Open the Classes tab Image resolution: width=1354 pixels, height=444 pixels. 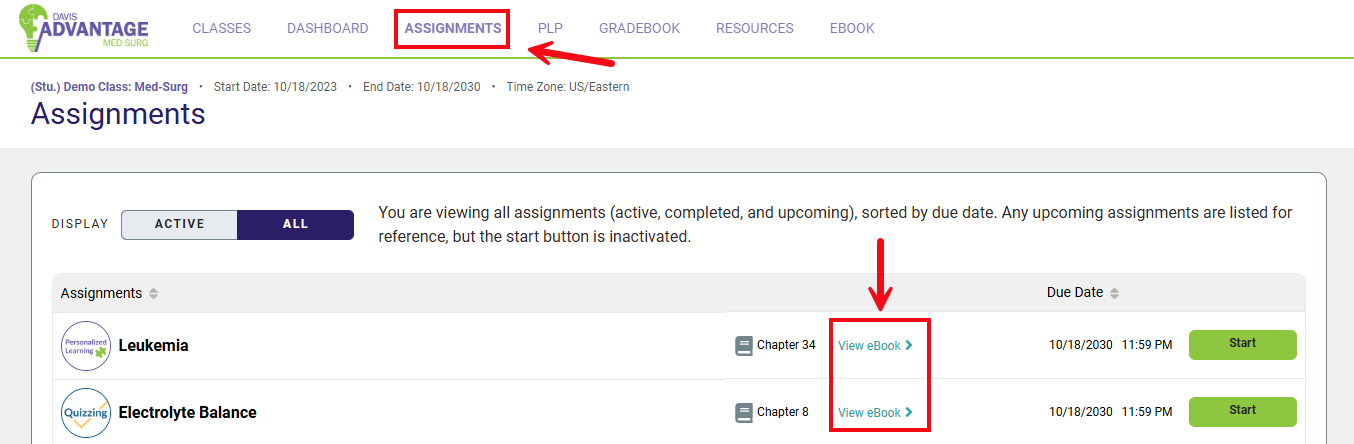(x=221, y=29)
